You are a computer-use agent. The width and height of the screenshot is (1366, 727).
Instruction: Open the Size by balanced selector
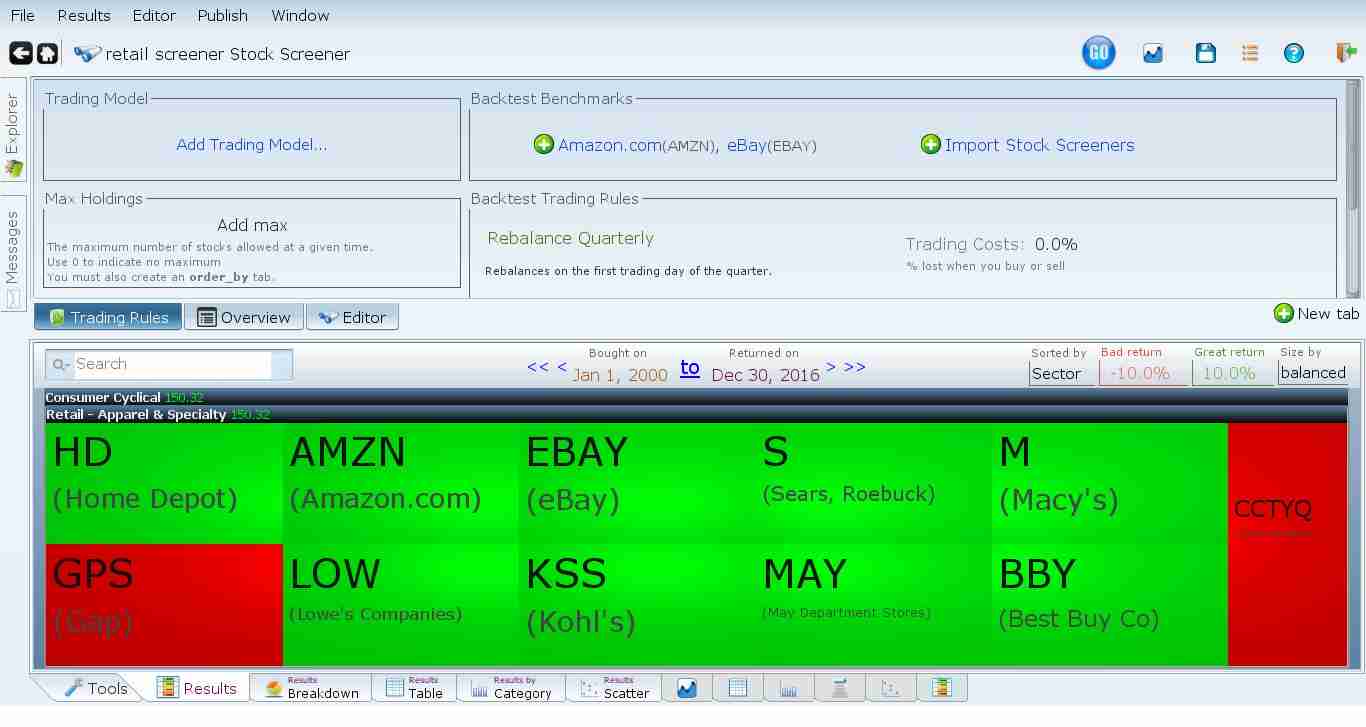point(1313,373)
